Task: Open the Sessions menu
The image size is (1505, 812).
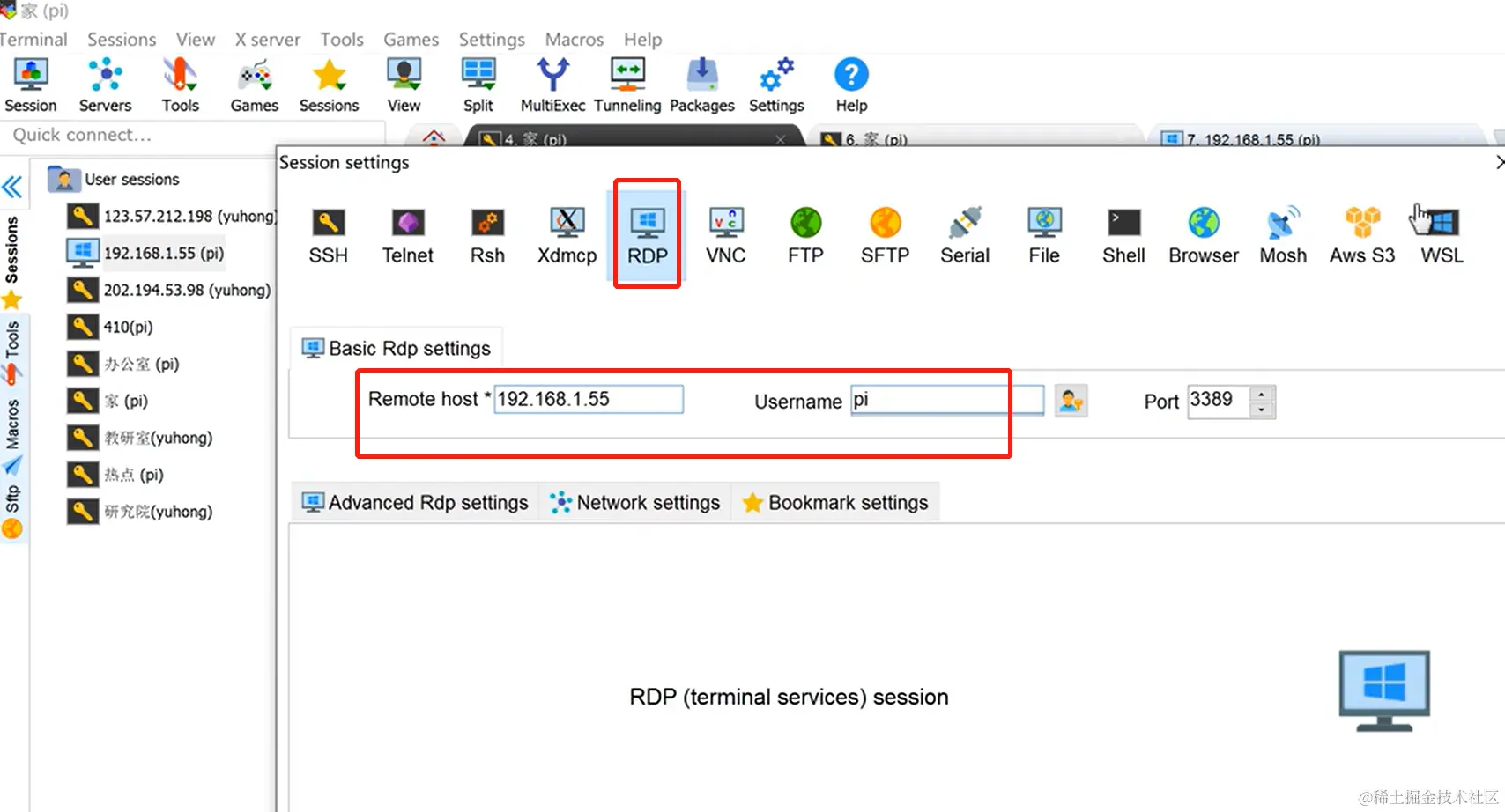Action: [122, 40]
